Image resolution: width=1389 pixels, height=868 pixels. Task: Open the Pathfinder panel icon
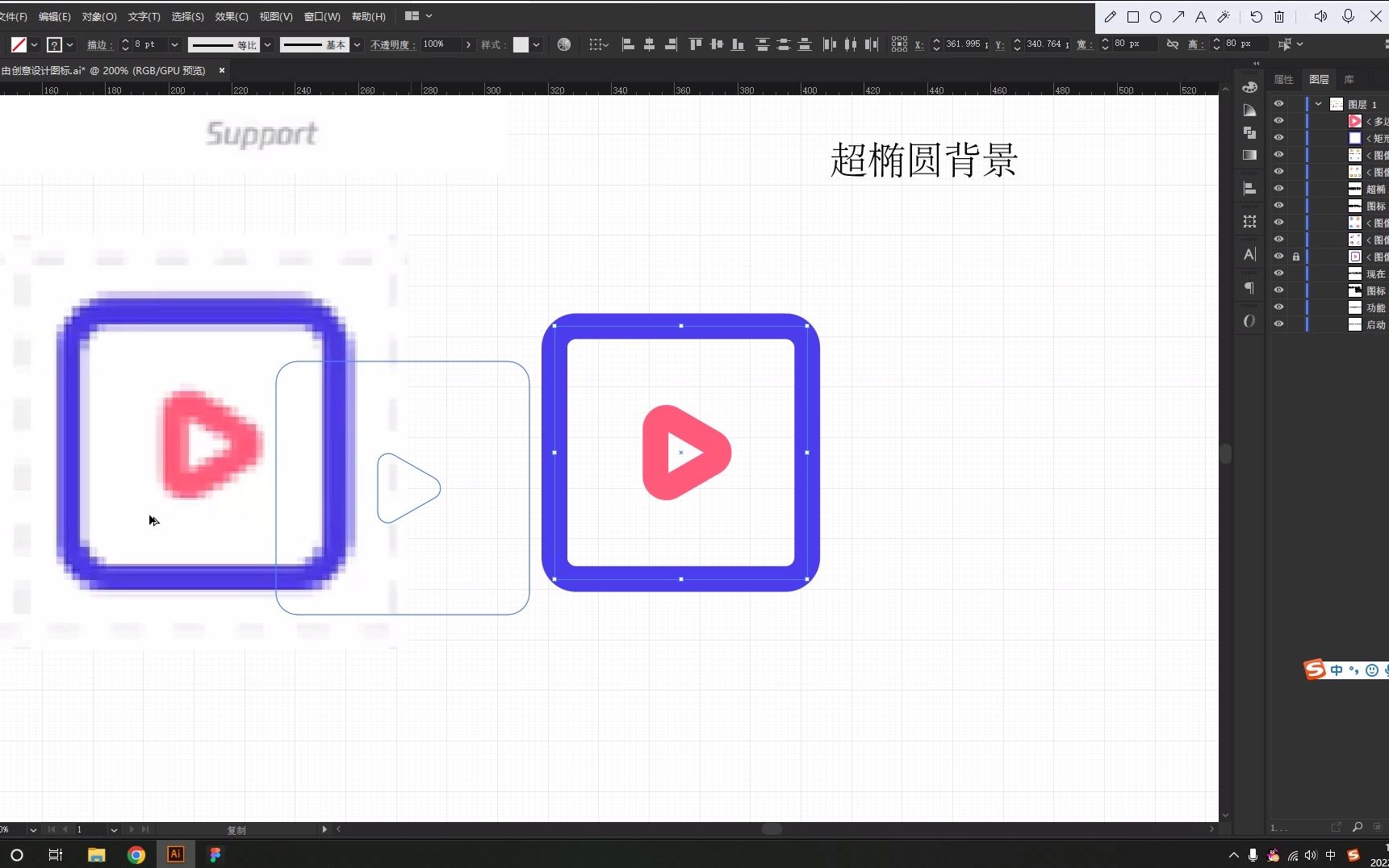pos(1249,132)
